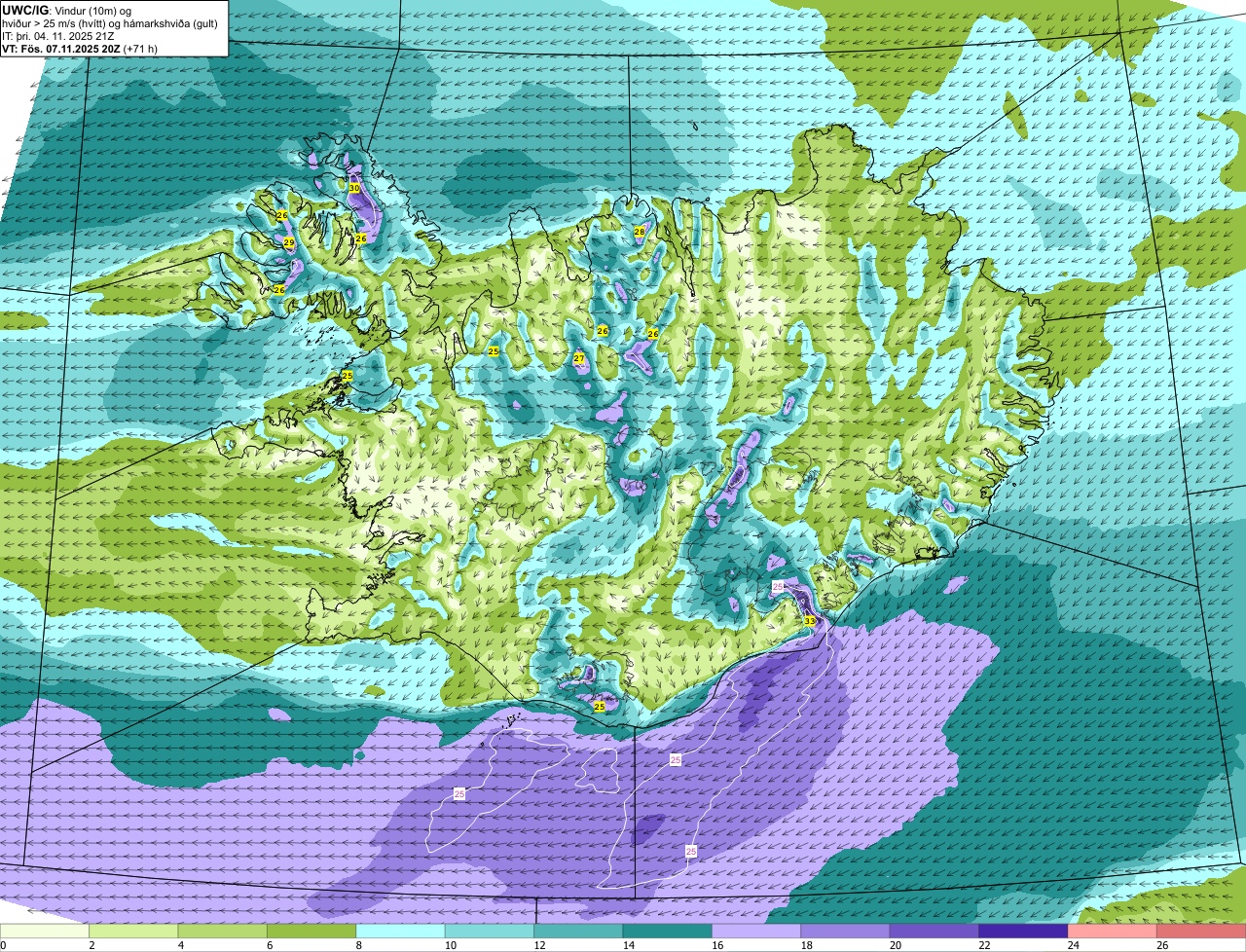Click the 22–24 m/s dark indigo legend swatch
Image resolution: width=1246 pixels, height=952 pixels.
tap(1024, 931)
